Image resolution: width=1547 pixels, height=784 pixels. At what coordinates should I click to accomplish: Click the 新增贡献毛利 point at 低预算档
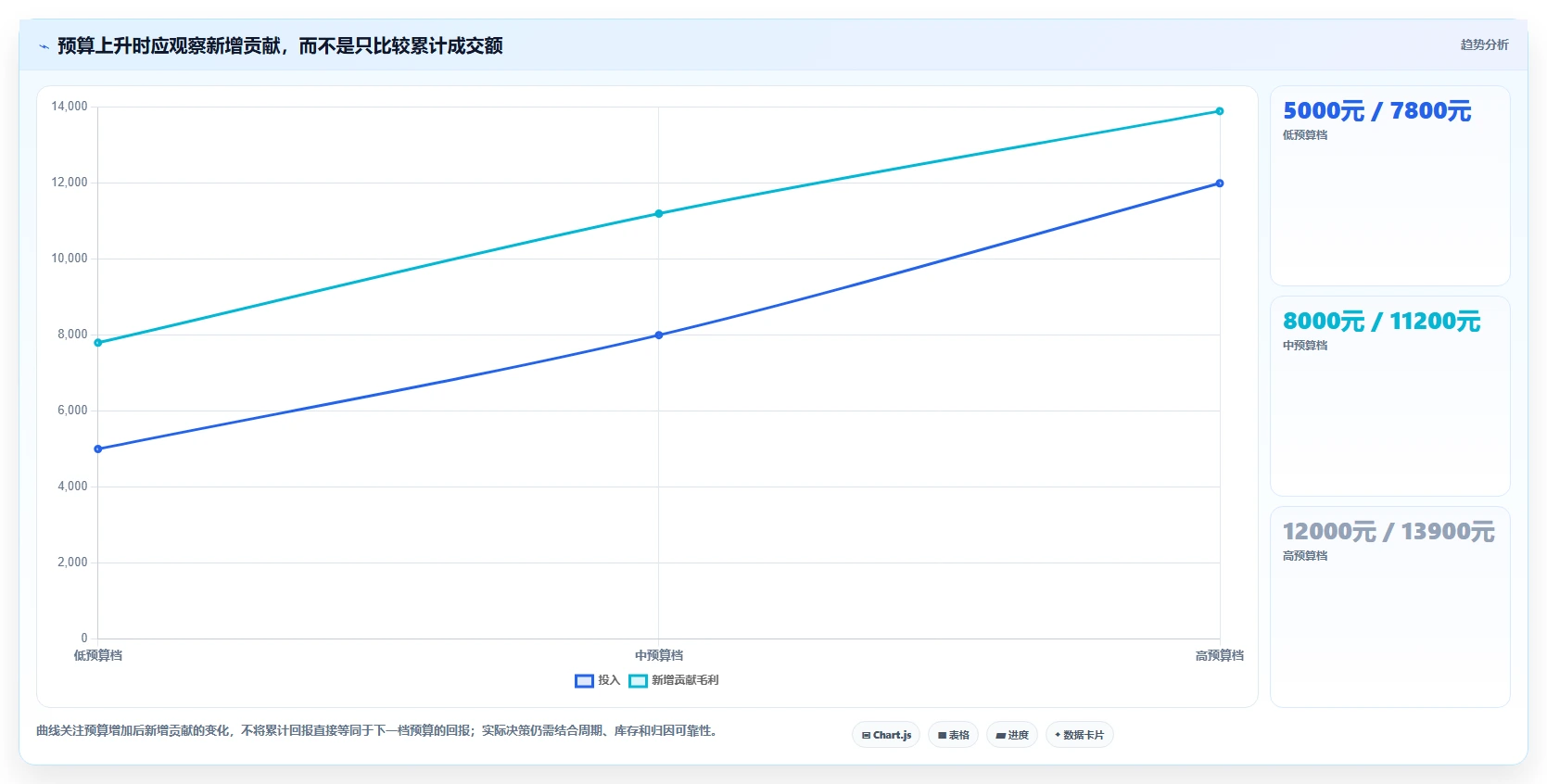click(x=98, y=343)
